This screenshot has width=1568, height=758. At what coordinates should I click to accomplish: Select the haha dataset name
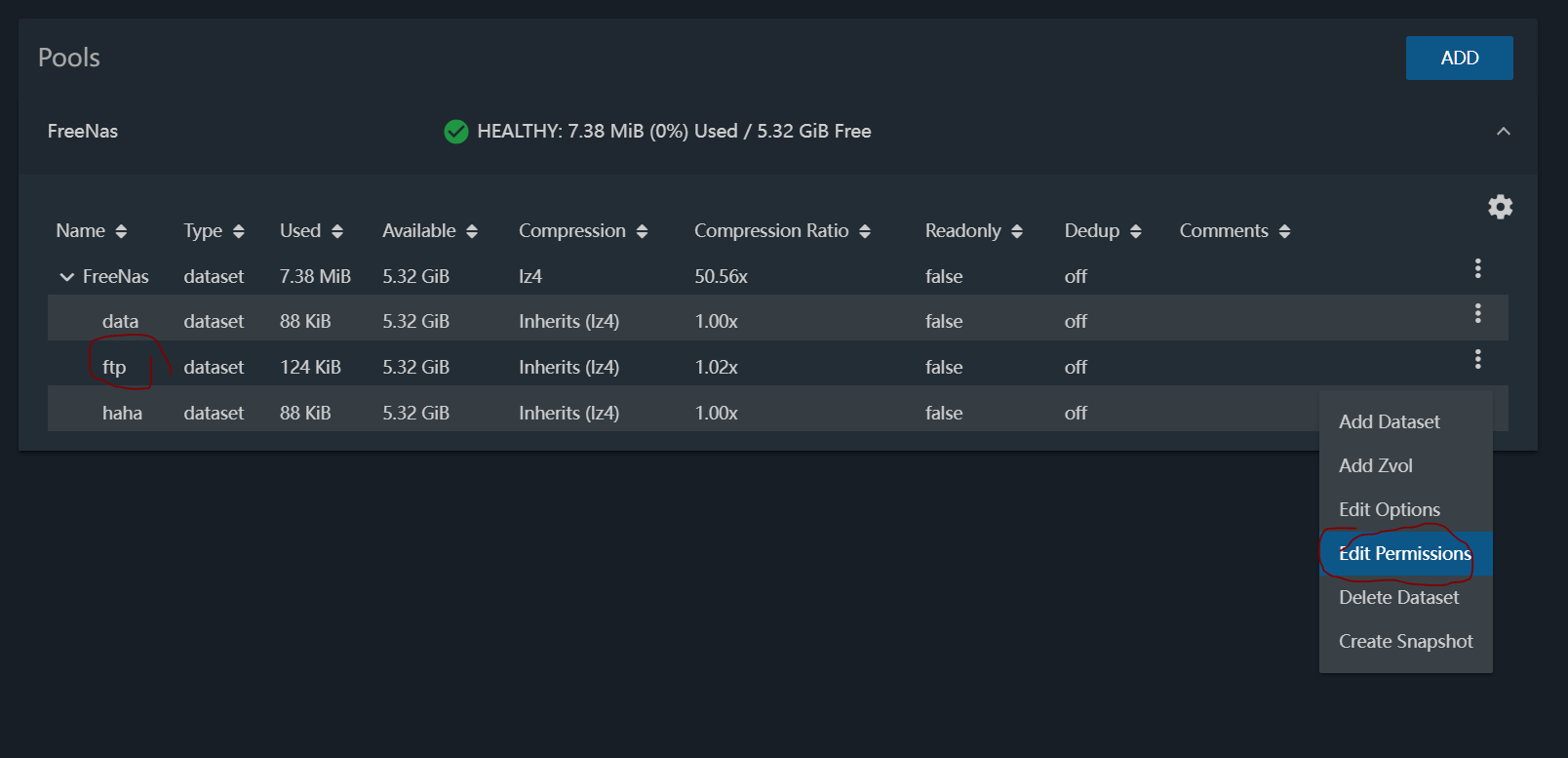[x=122, y=413]
